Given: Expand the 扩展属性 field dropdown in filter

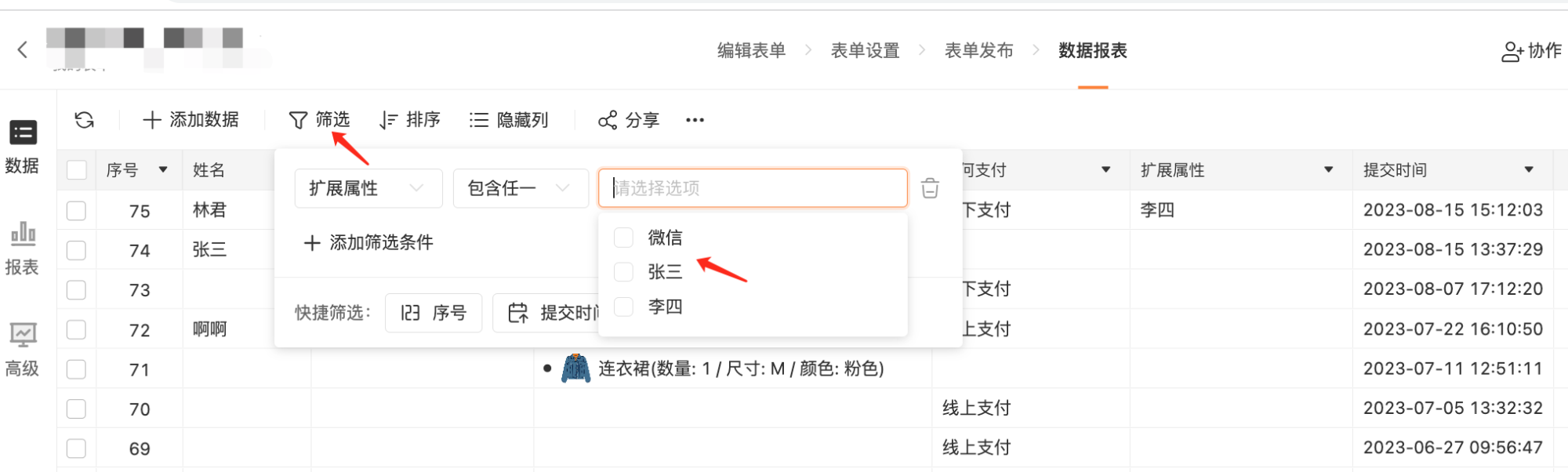Looking at the screenshot, I should point(368,188).
